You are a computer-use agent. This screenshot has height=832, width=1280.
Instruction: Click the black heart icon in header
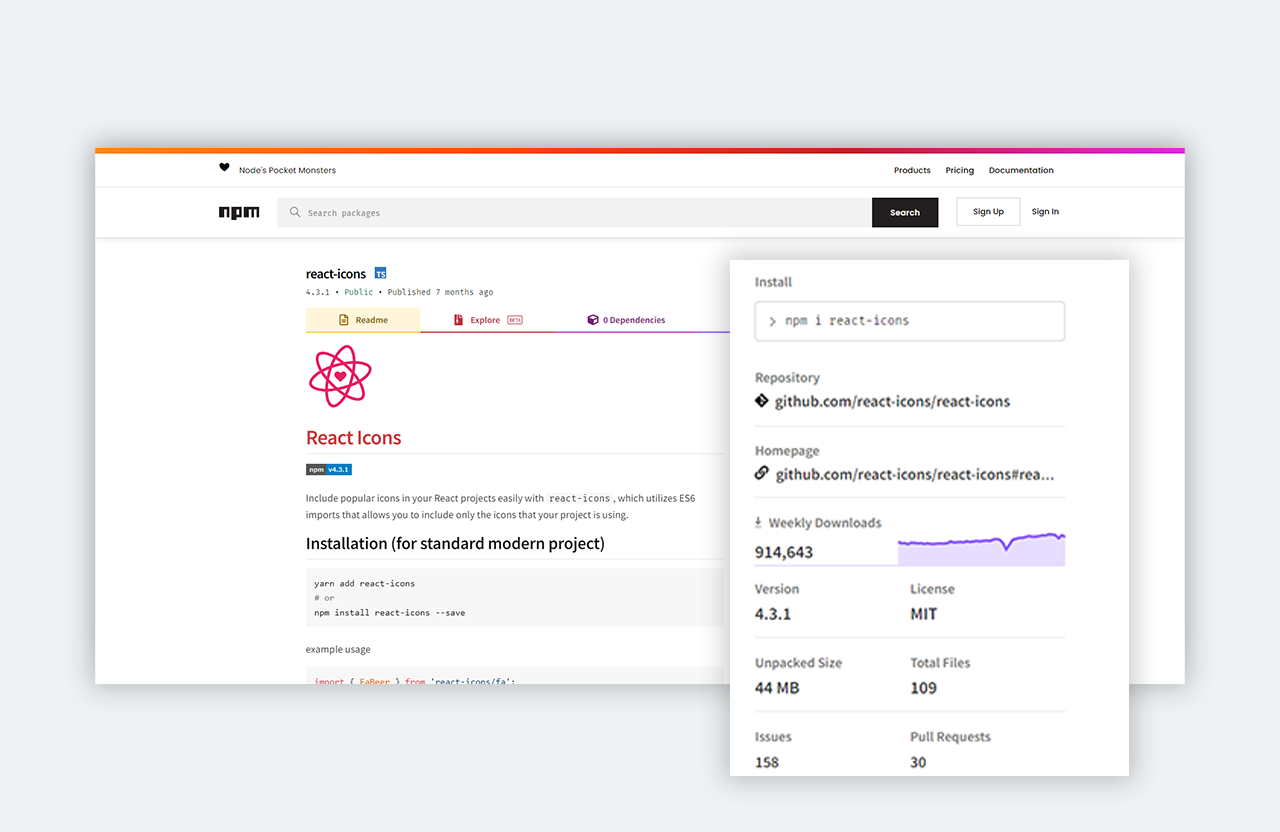coord(224,168)
